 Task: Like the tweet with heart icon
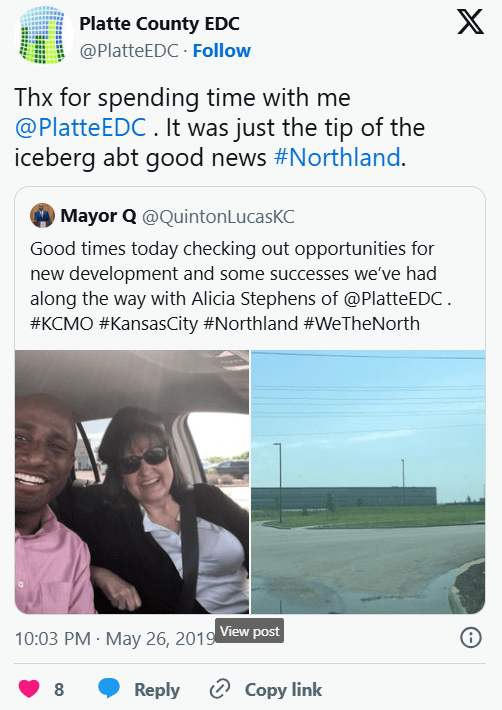(x=29, y=689)
